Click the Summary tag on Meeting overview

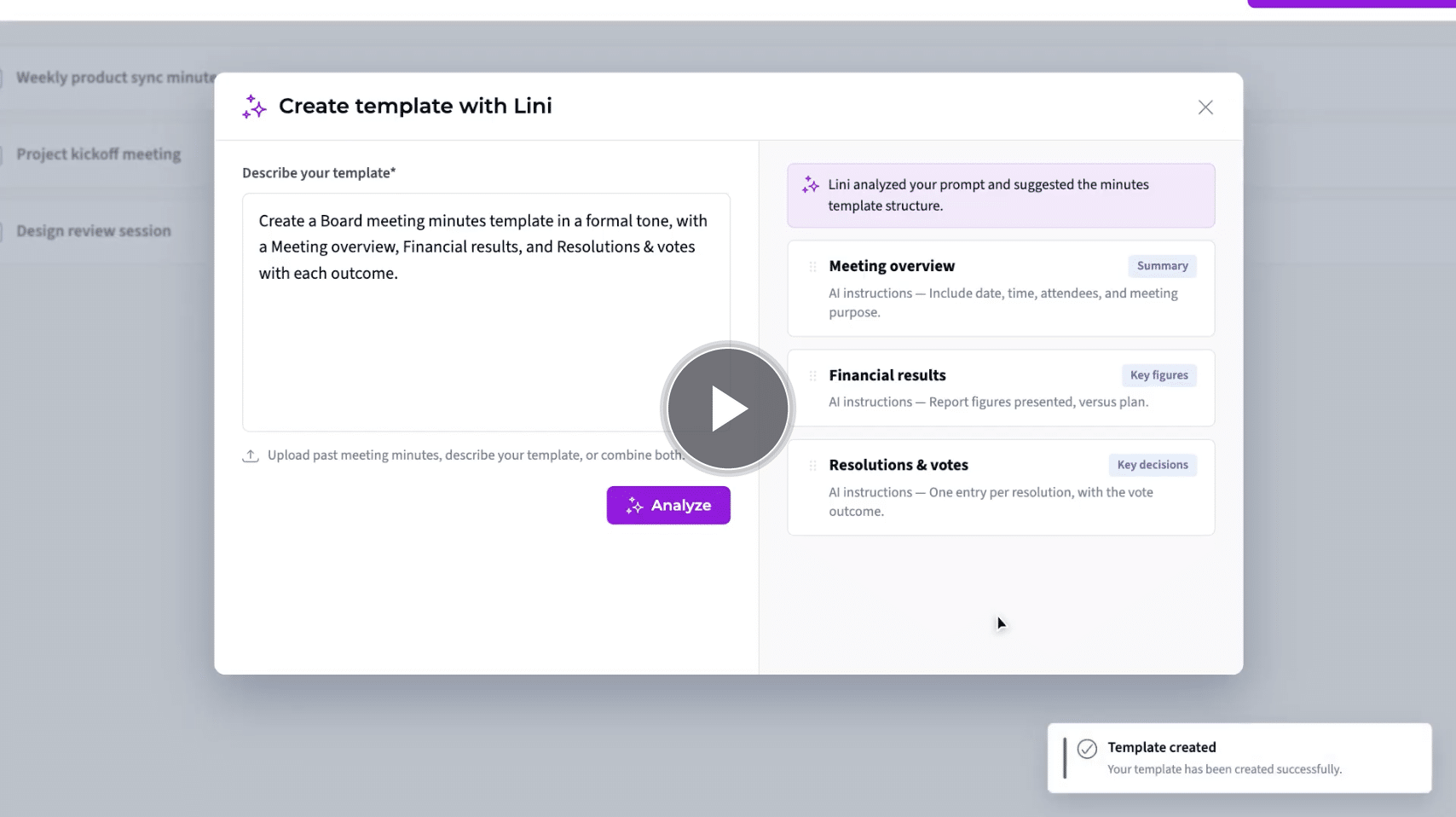coord(1162,266)
